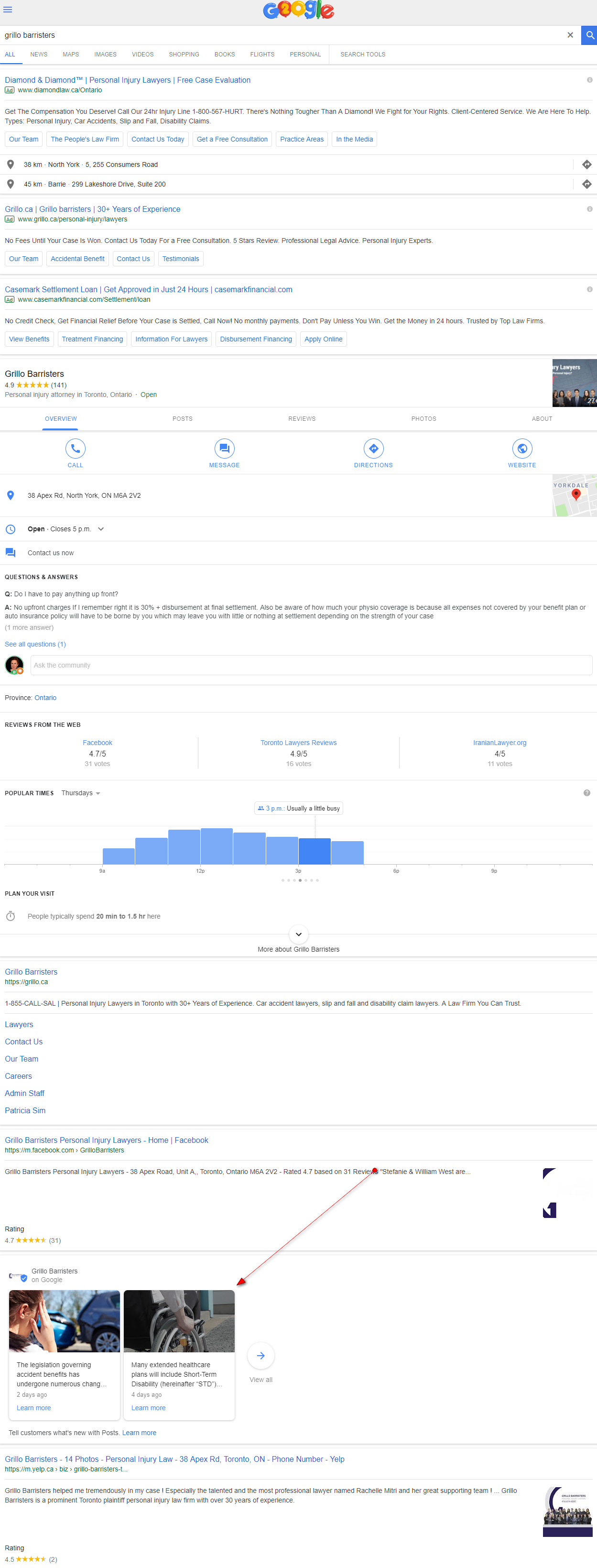Click the pin icon on the 38 km North York row
Image resolution: width=597 pixels, height=1568 pixels.
(x=11, y=164)
